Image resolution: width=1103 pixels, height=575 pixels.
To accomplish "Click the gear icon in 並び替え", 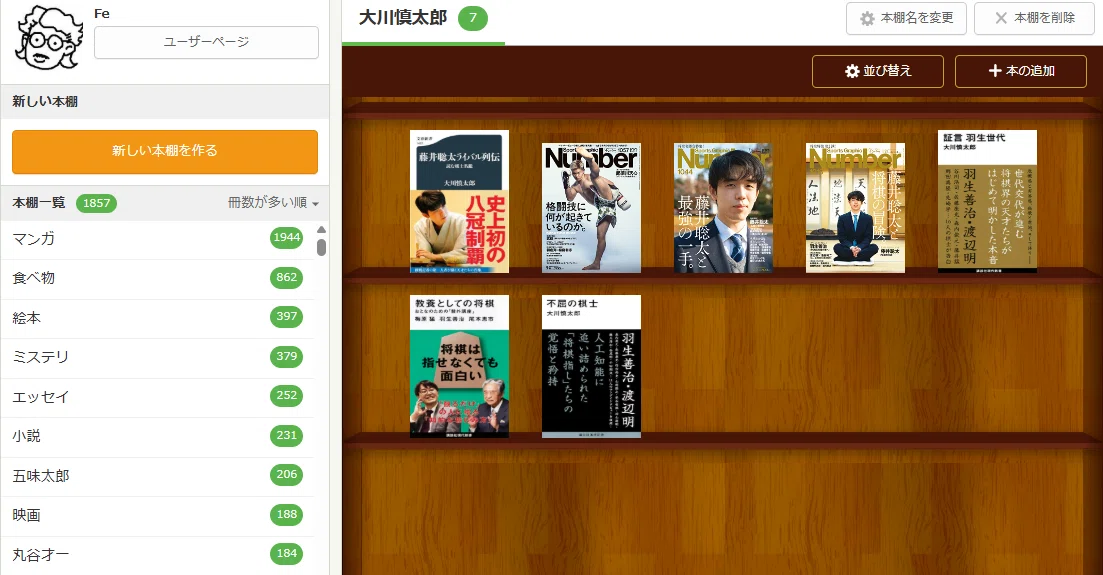I will 852,71.
